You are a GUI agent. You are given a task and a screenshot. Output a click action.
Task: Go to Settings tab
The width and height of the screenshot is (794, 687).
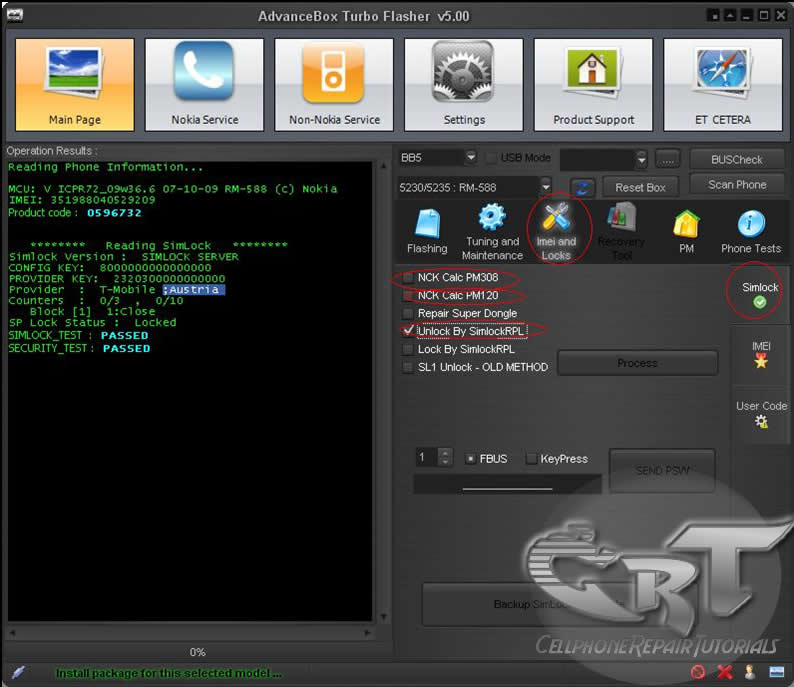pos(464,85)
